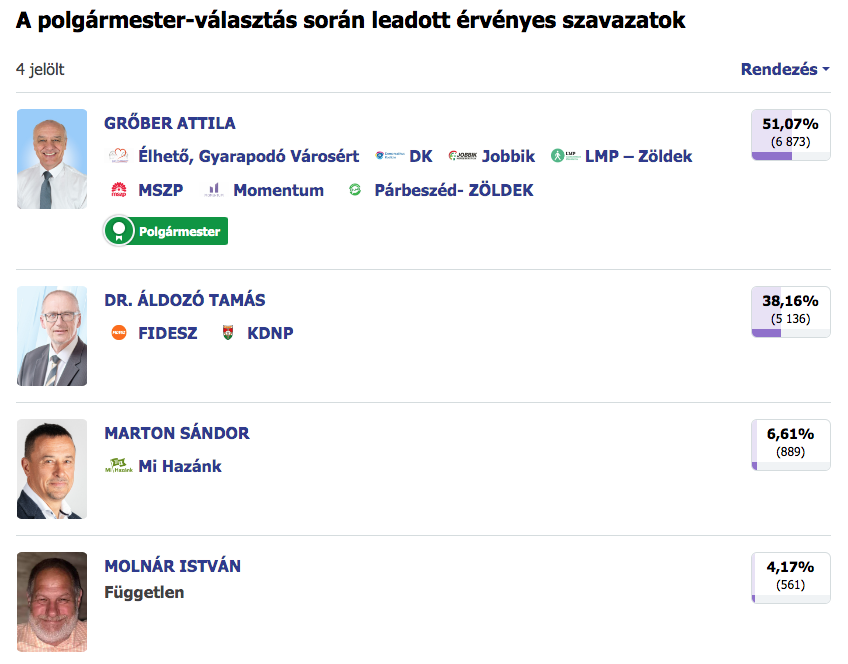Open GRŐBER ATTILA candidate link
848x664 pixels.
click(170, 123)
